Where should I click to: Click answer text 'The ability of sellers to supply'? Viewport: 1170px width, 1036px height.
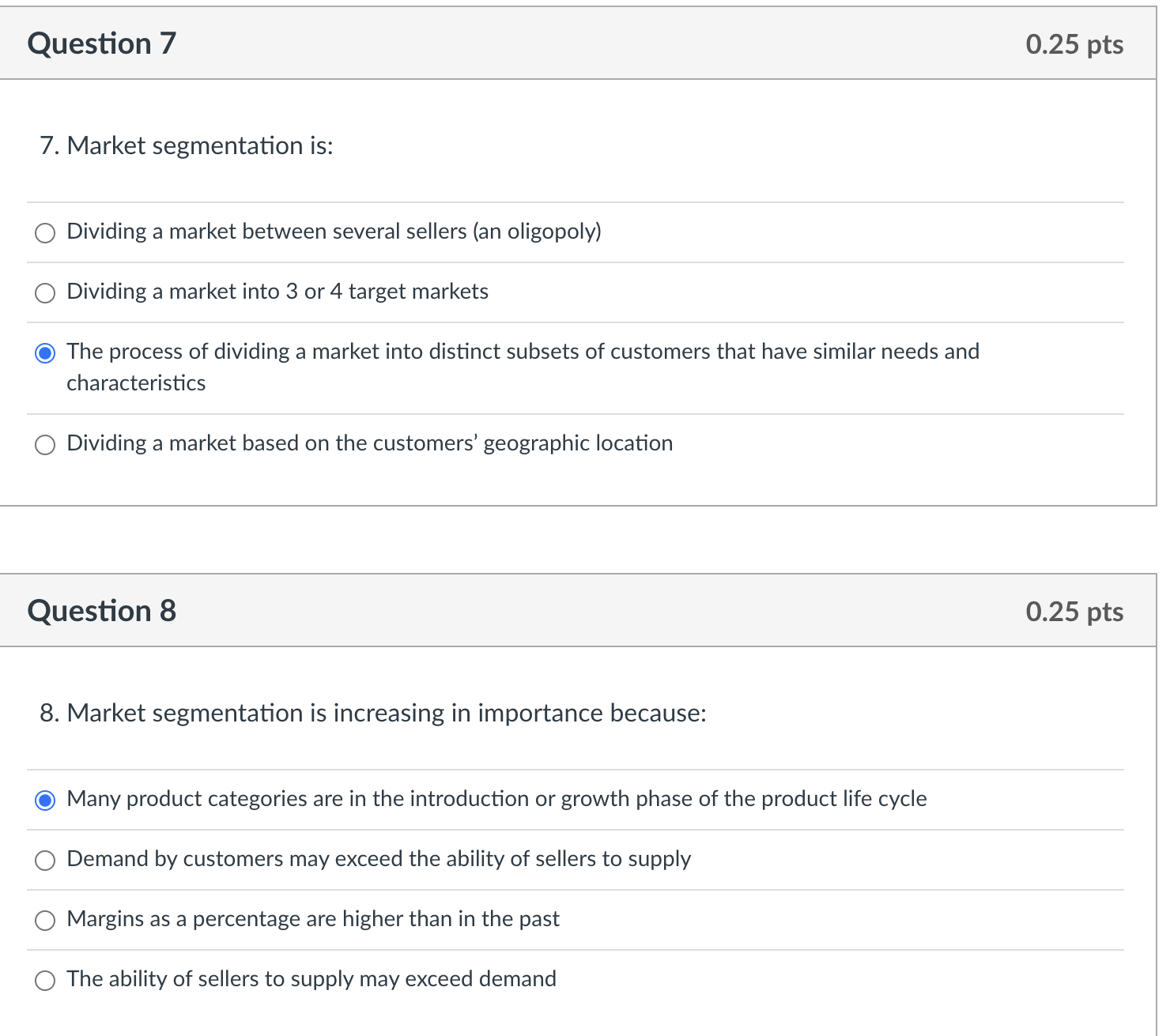tap(311, 979)
